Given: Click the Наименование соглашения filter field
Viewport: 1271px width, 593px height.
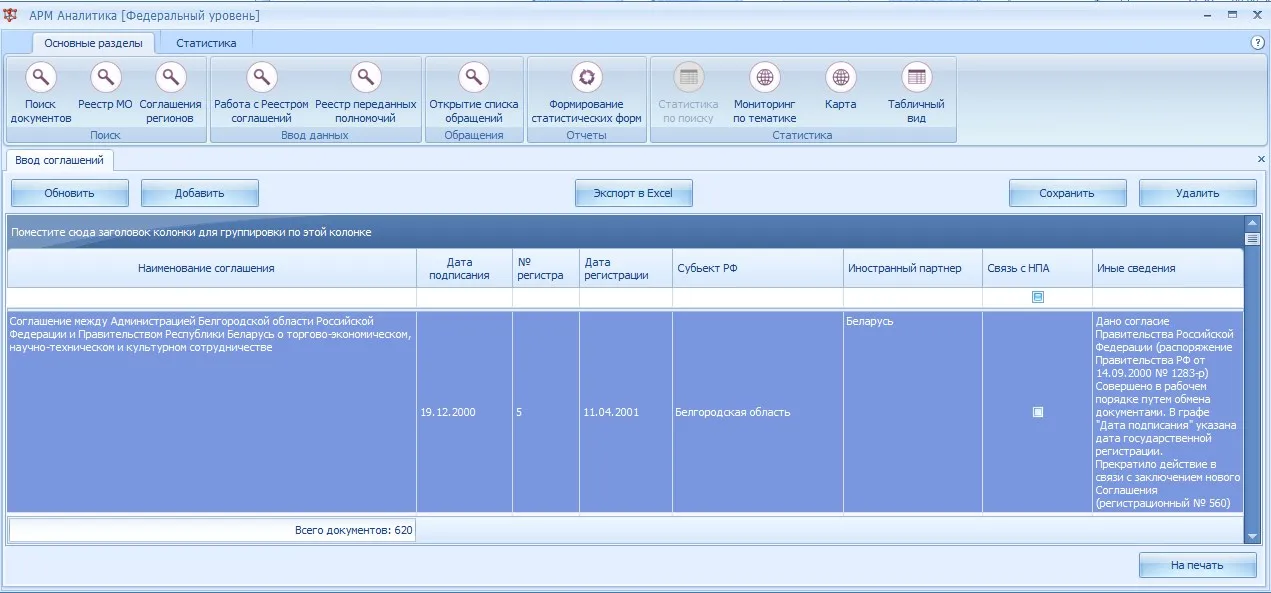Looking at the screenshot, I should pos(212,297).
